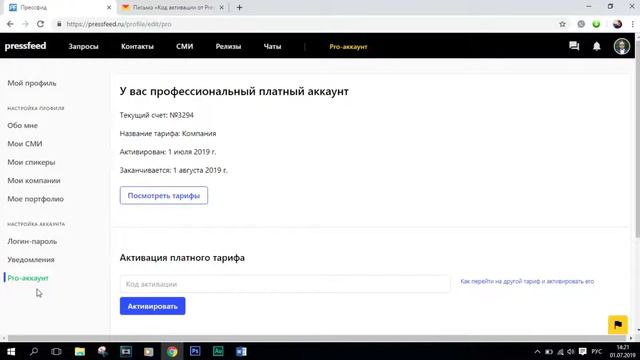Open Обо мне in the sidebar

22,125
